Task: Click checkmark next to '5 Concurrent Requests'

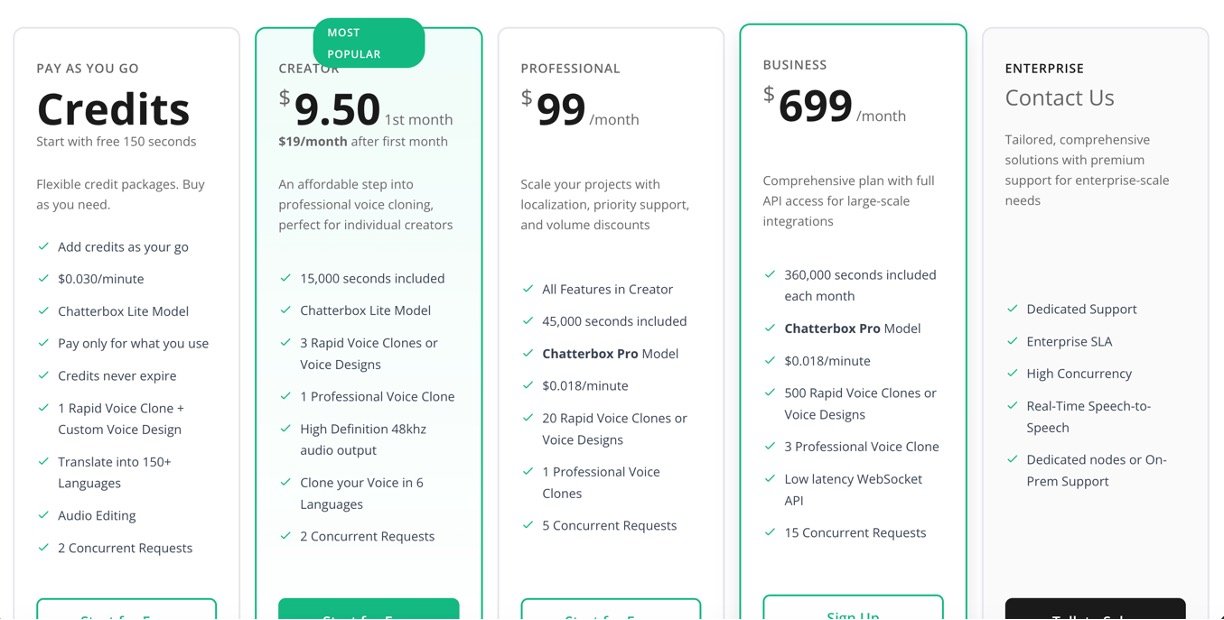Action: (x=527, y=525)
